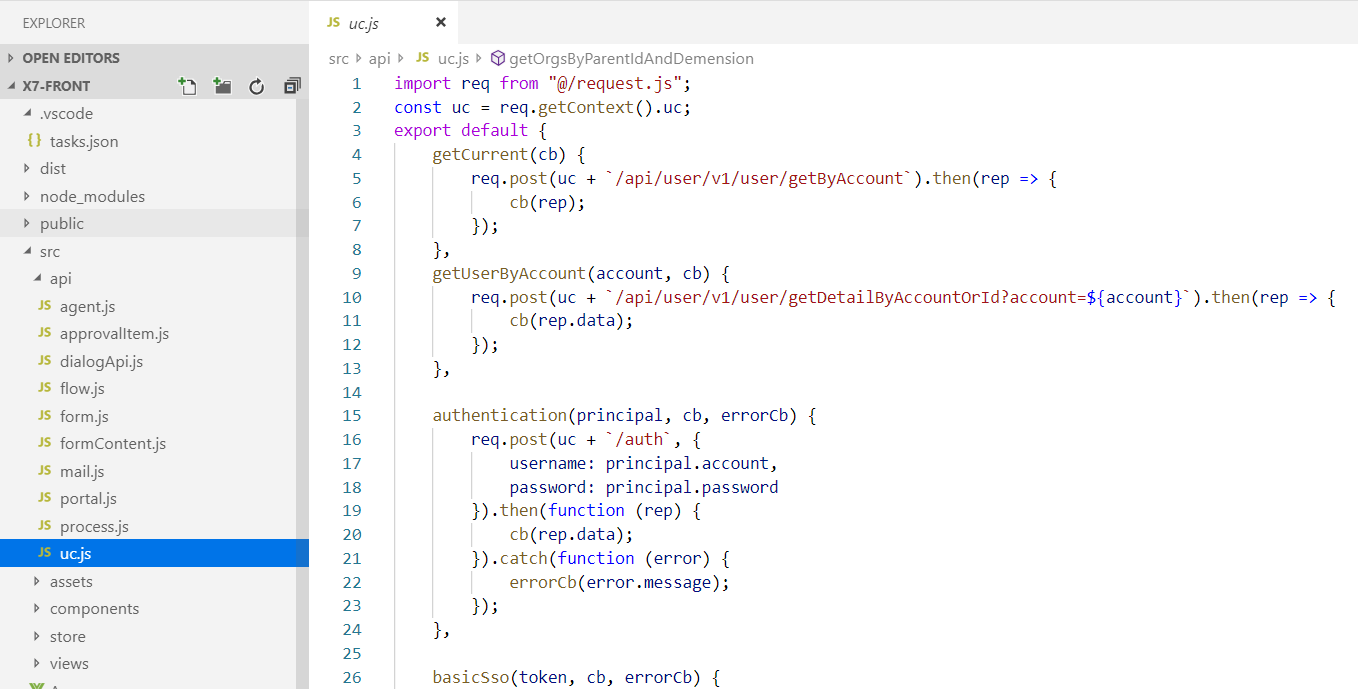Click the EXPLORER panel title
This screenshot has height=689, width=1358.
coord(54,22)
